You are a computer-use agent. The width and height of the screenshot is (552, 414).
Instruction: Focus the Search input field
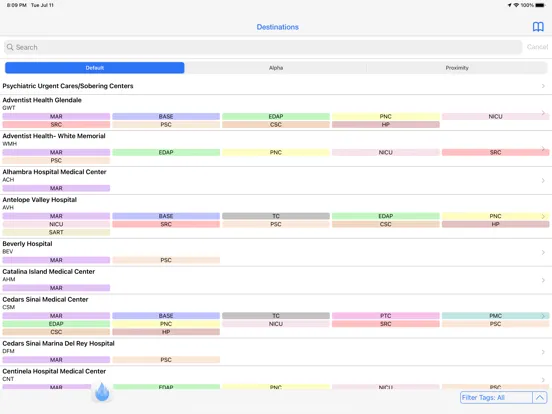click(263, 47)
